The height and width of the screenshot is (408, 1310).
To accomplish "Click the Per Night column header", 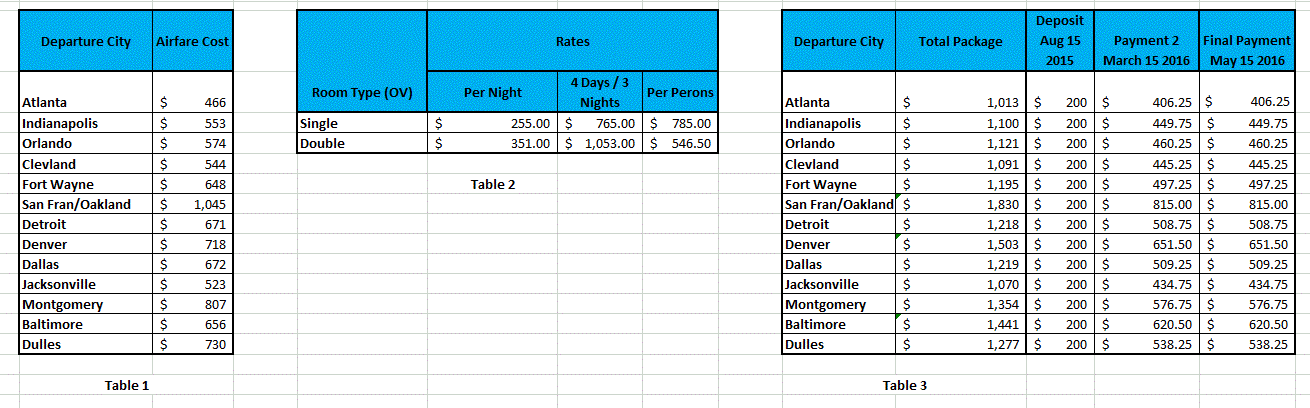I will tap(493, 93).
